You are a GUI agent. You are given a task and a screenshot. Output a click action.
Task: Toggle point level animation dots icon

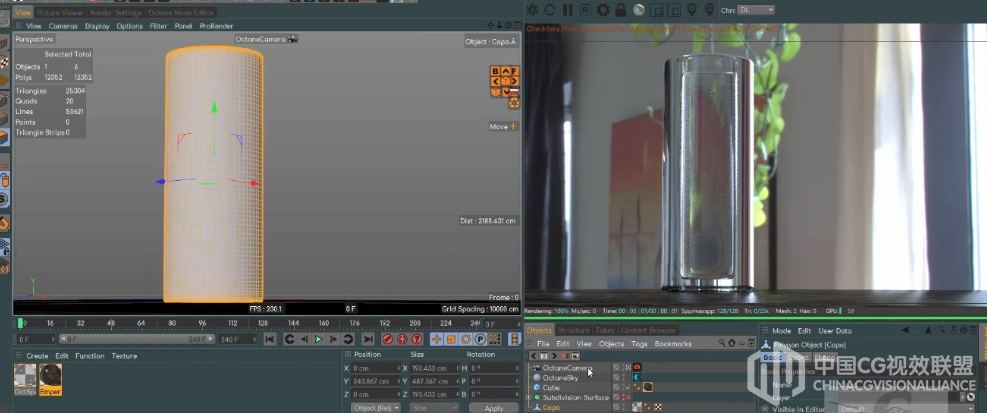(495, 339)
